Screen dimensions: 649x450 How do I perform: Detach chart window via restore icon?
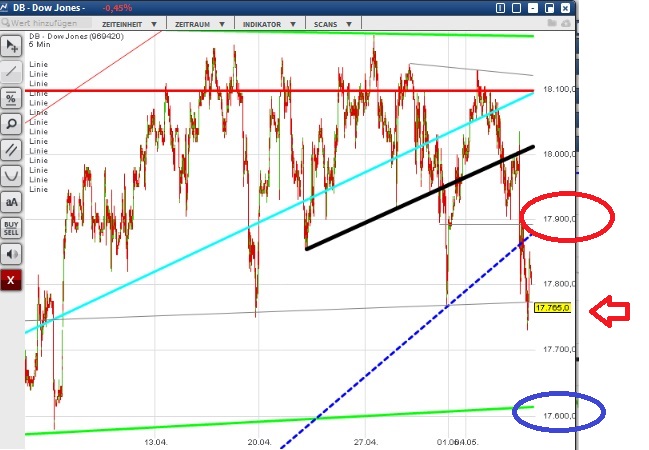tap(549, 8)
